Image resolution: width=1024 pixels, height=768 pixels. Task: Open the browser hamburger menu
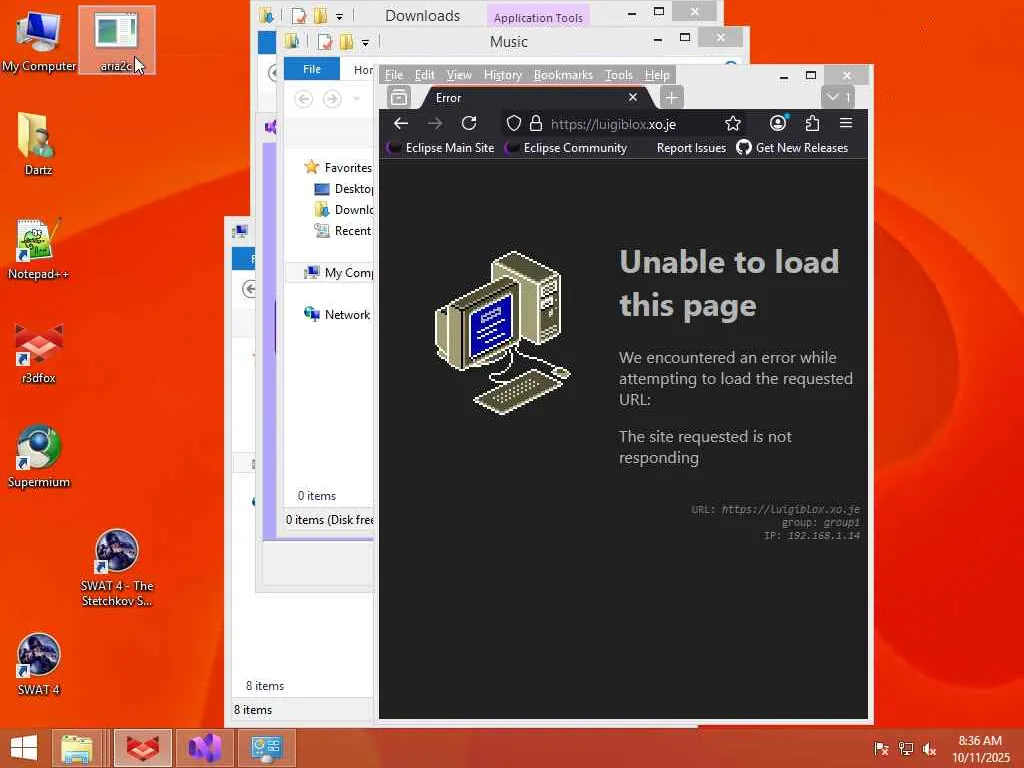tap(846, 123)
